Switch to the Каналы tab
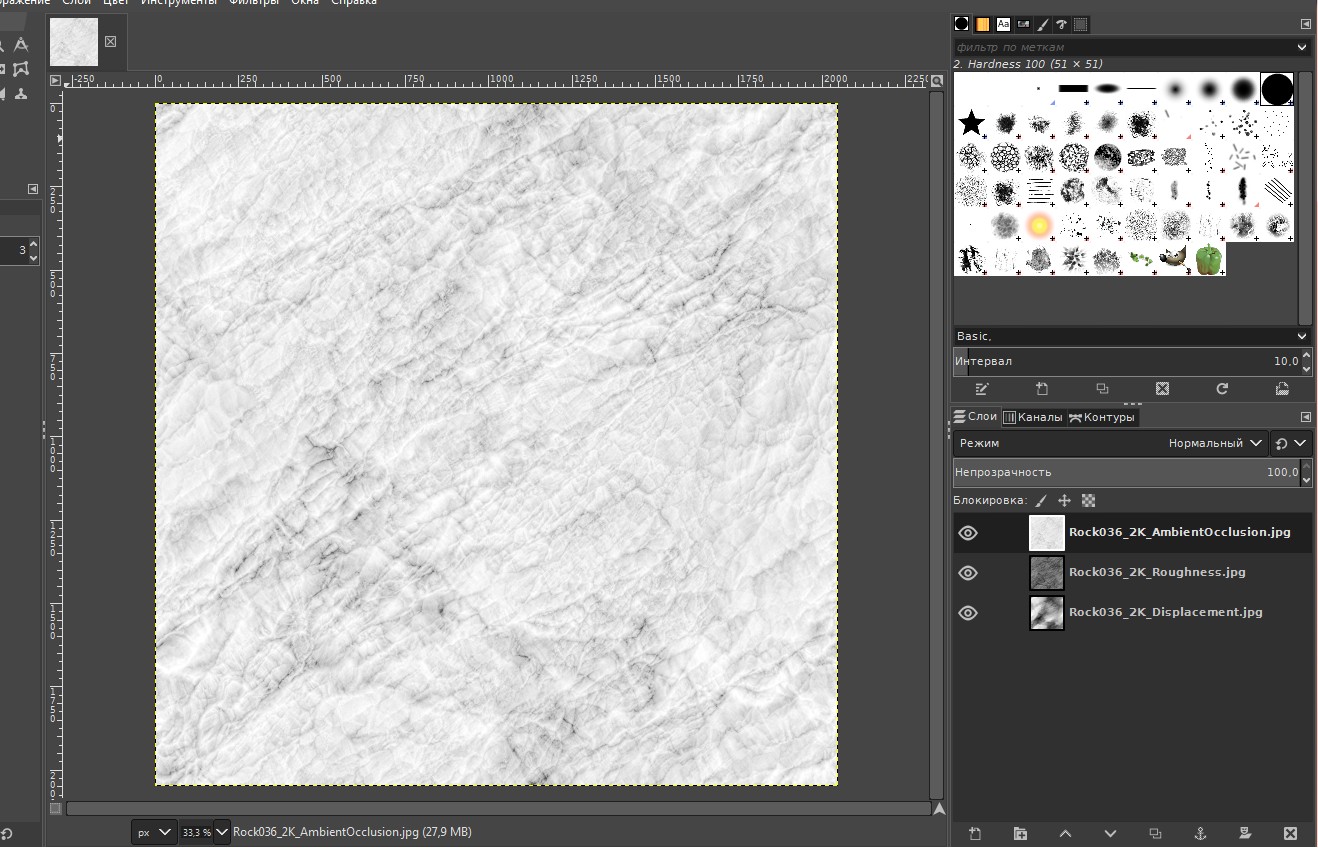Image resolution: width=1318 pixels, height=848 pixels. click(x=1032, y=417)
